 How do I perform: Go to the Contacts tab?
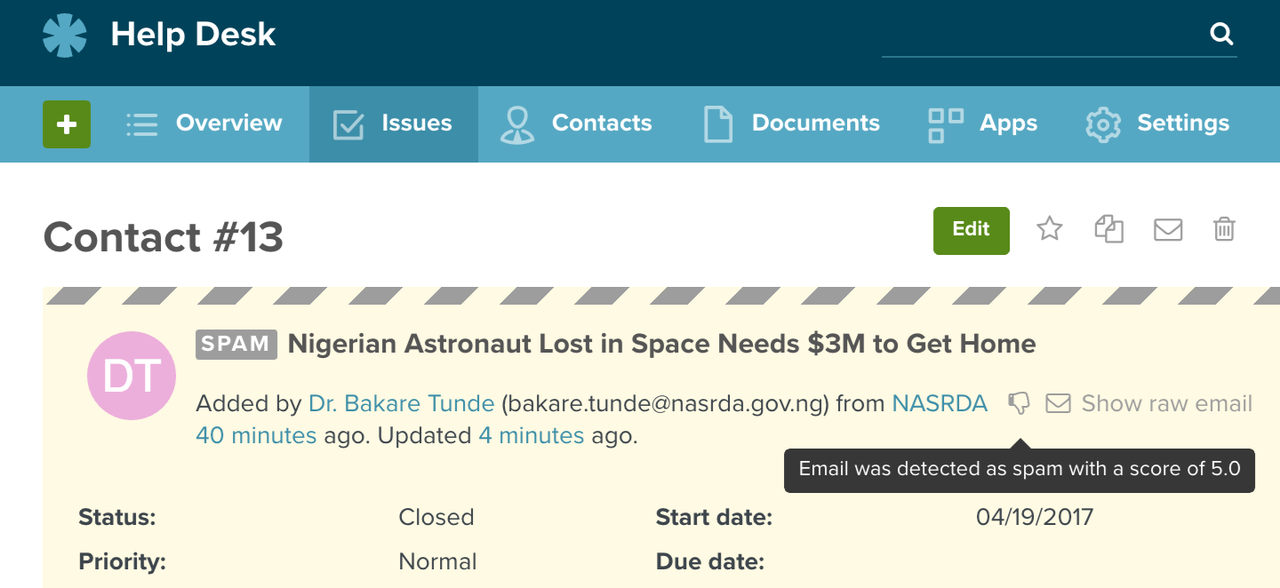point(576,124)
